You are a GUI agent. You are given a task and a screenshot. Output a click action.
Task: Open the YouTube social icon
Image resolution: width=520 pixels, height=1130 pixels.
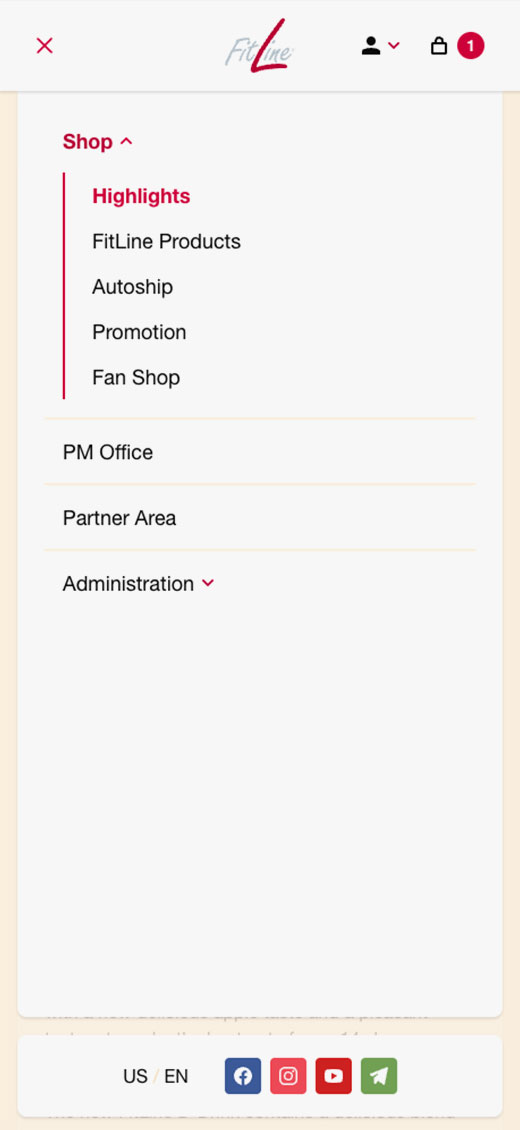pos(333,1076)
